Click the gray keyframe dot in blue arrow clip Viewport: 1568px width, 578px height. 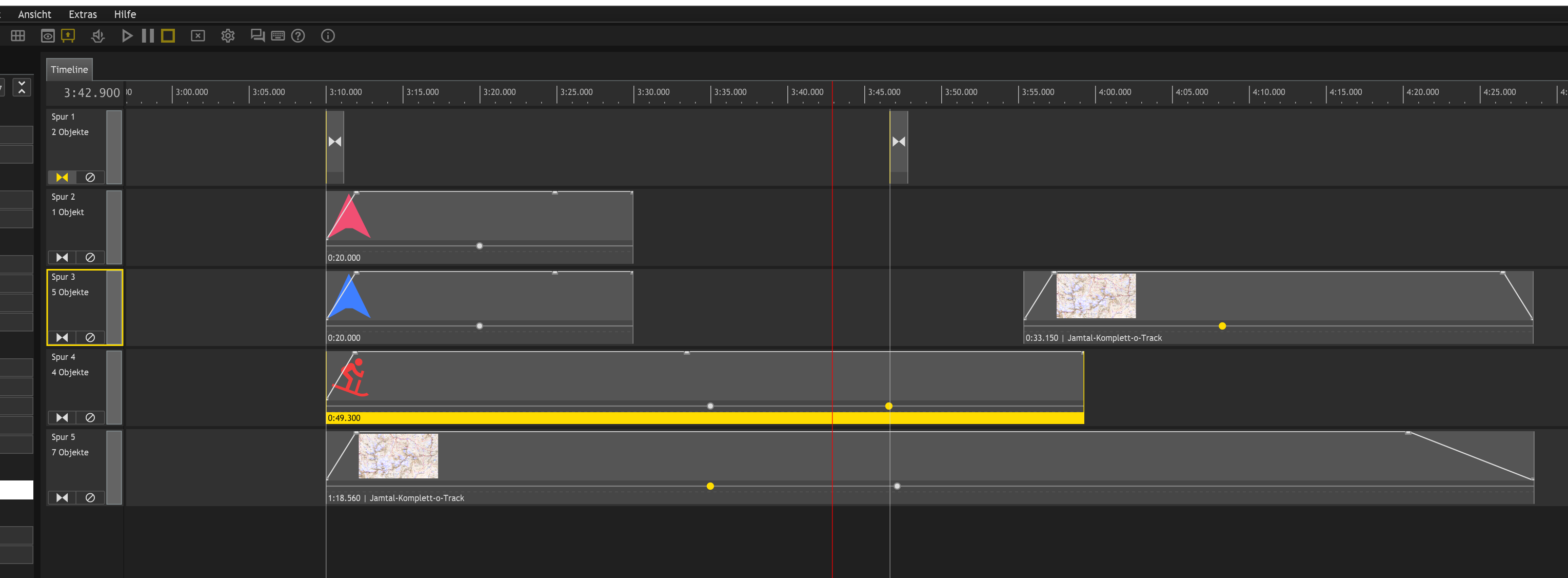click(480, 326)
